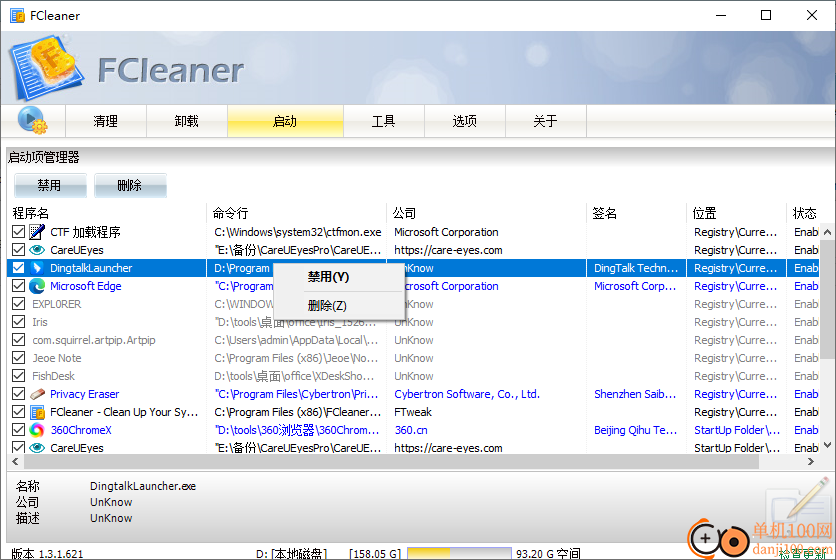This screenshot has width=836, height=560.
Task: Click the horizontal scroll right arrow
Action: (811, 461)
